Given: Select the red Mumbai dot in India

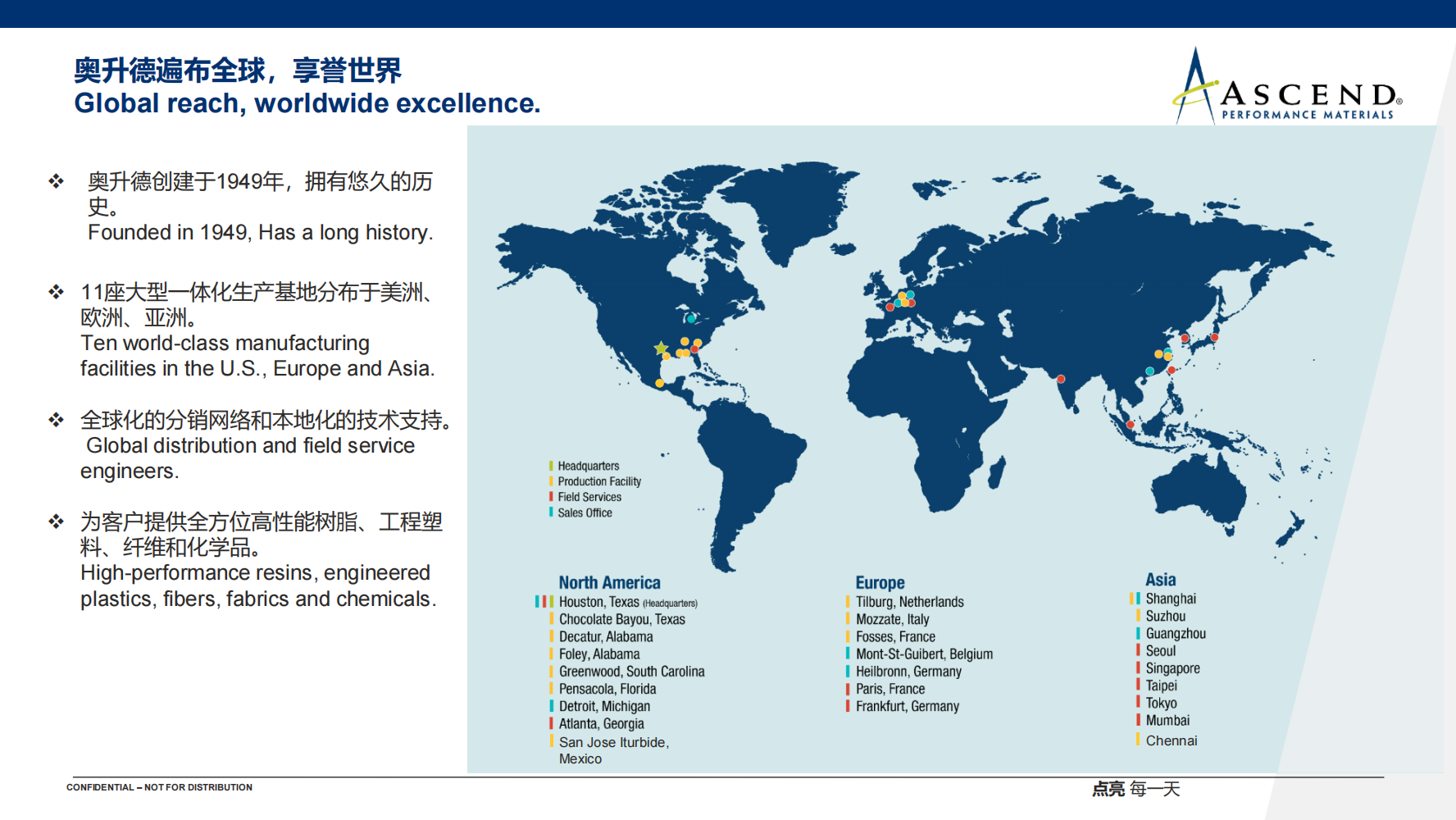Looking at the screenshot, I should 1061,379.
